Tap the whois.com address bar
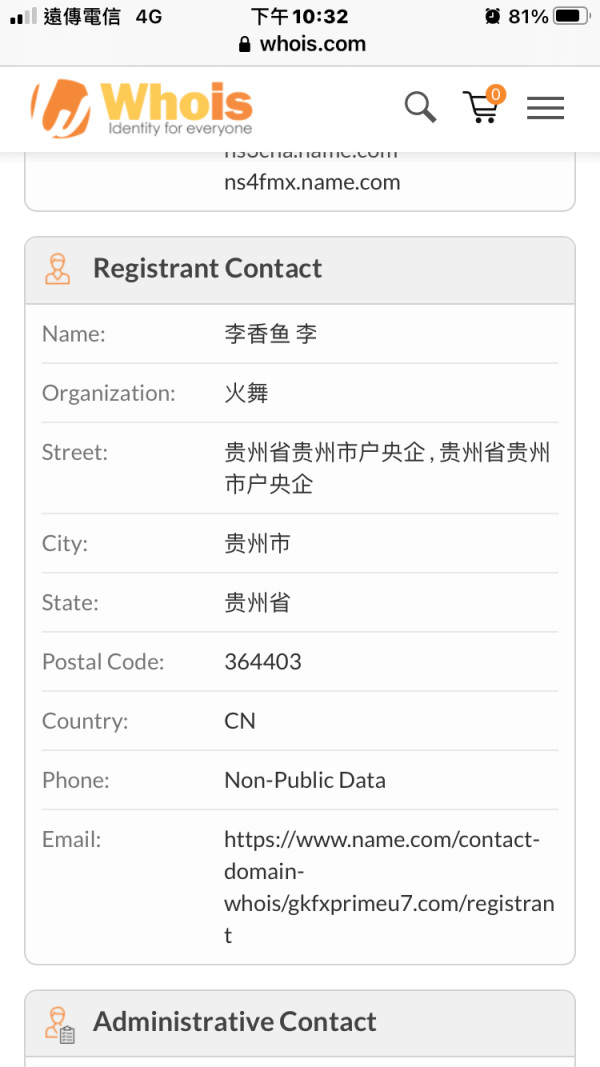600x1067 pixels. [x=300, y=44]
